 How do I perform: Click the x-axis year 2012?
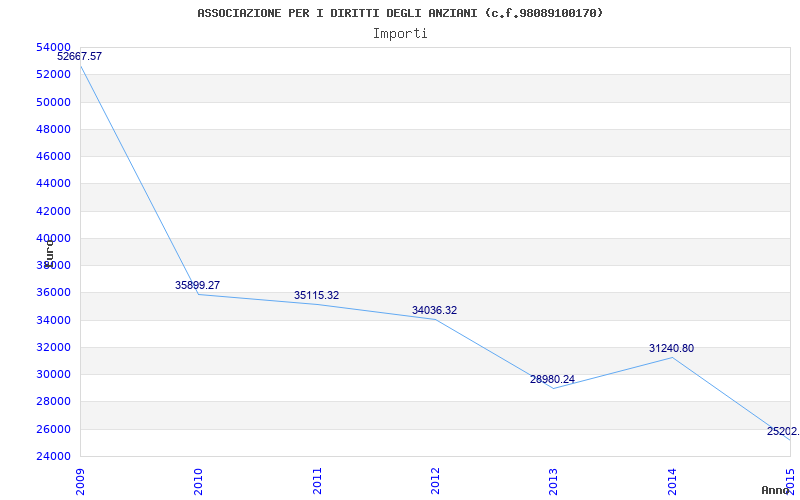tap(435, 481)
